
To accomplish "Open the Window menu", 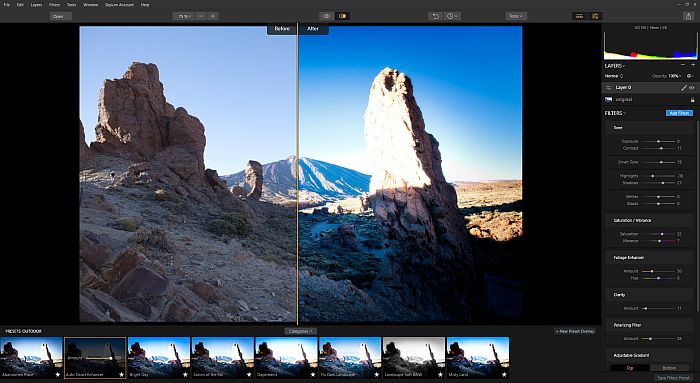I will pos(91,4).
